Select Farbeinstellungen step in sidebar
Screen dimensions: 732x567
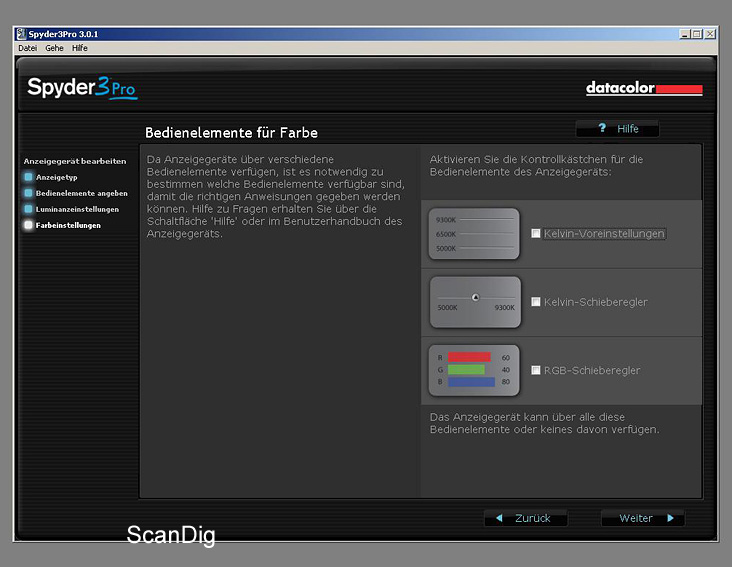coord(68,225)
